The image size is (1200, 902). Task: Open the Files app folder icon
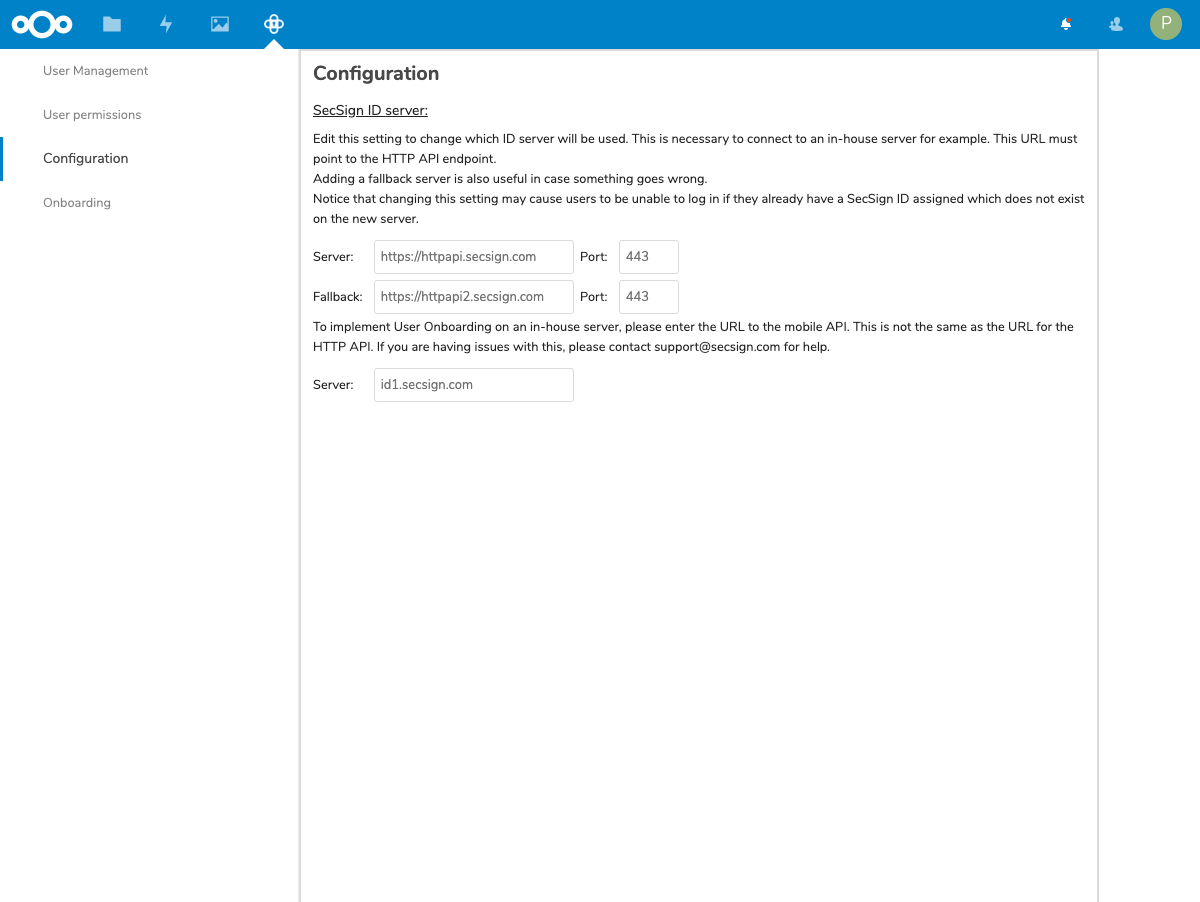click(x=112, y=24)
